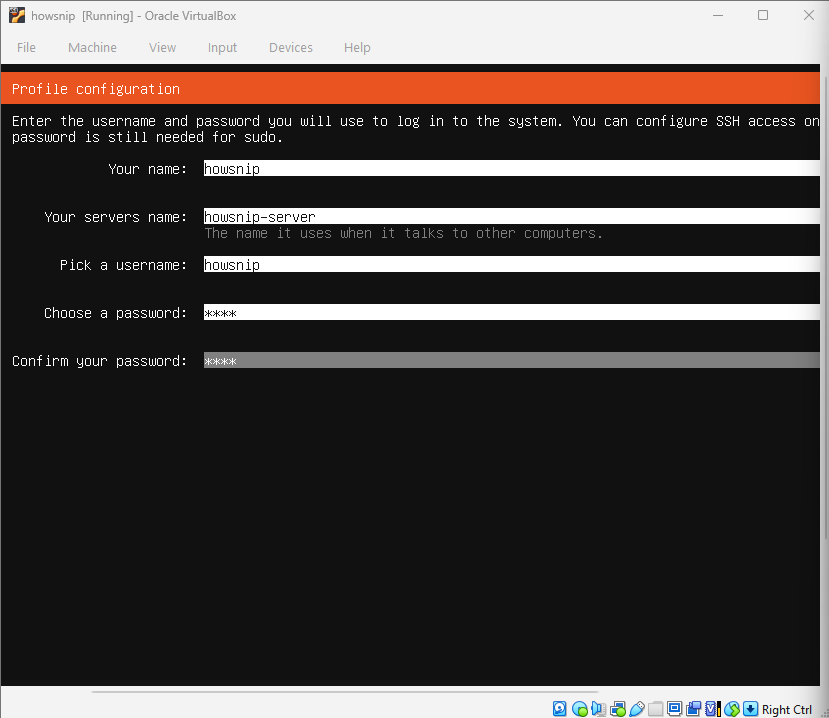Close the VirtualBox VM window
This screenshot has height=718, width=829.
pos(809,15)
